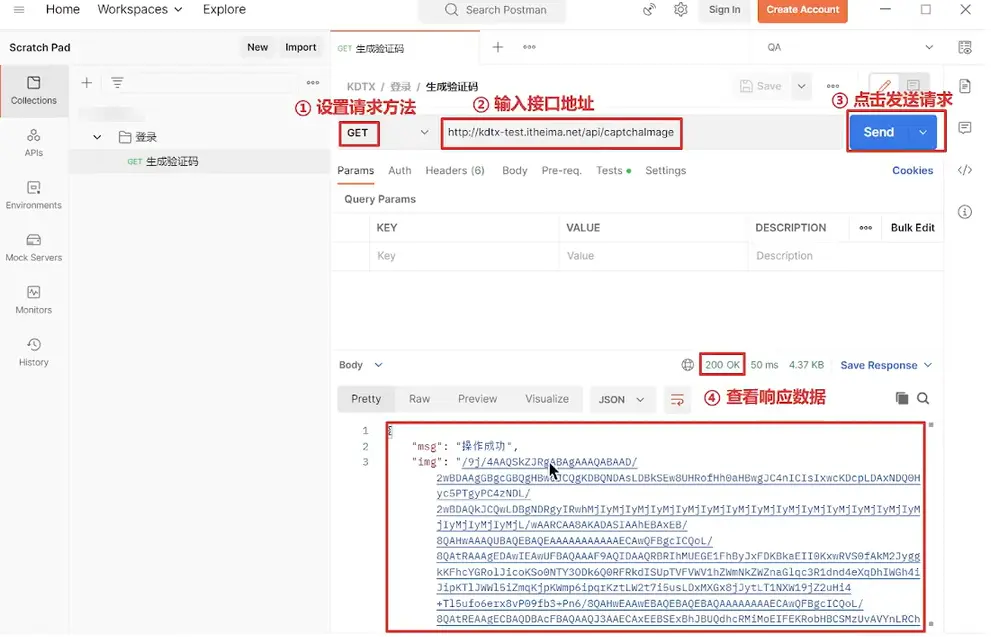This screenshot has height=637, width=991.
Task: Click the environment quick look icon
Action: coord(964,47)
